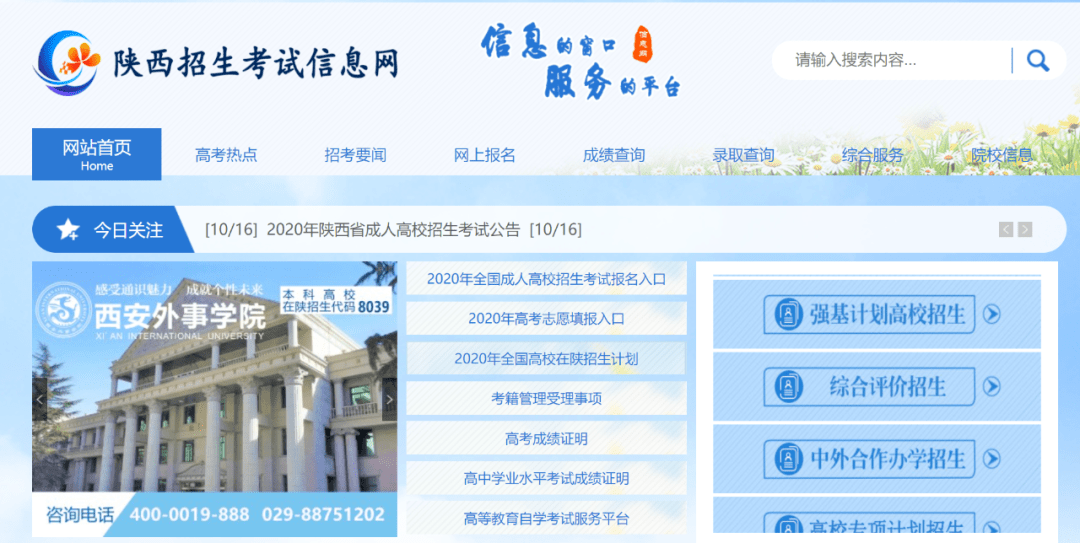Show previous slide in banner carousel
Screen dimensions: 1080x543
(40, 399)
